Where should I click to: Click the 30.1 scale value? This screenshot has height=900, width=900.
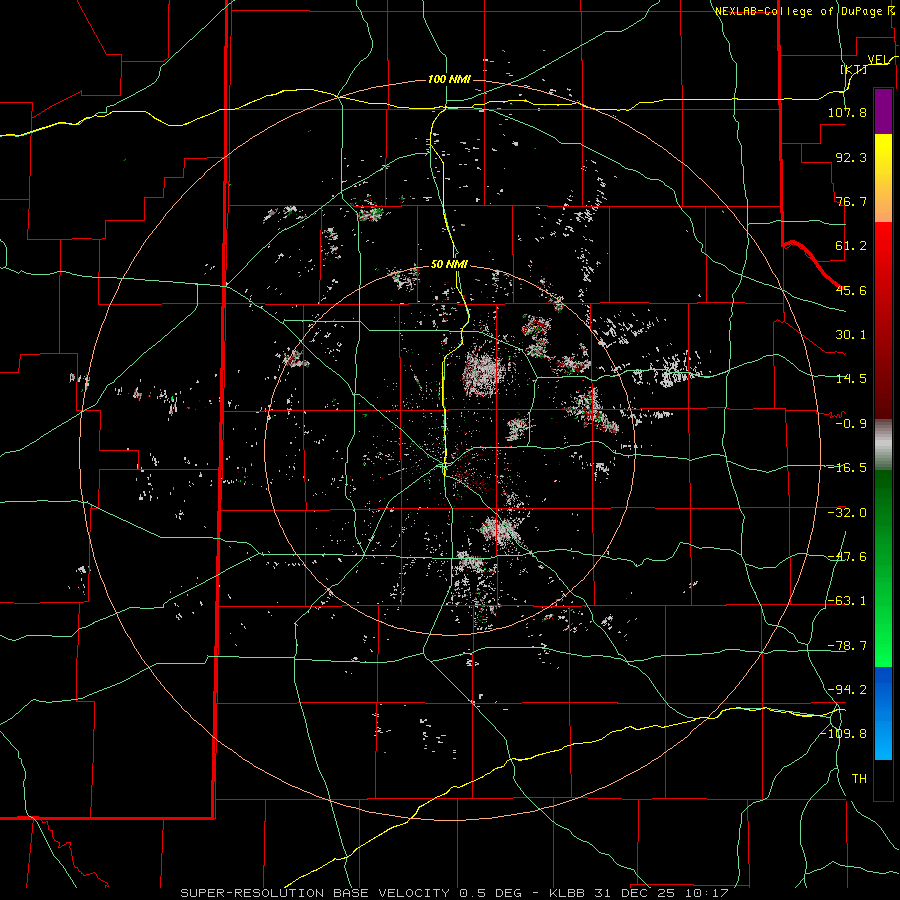click(x=851, y=335)
